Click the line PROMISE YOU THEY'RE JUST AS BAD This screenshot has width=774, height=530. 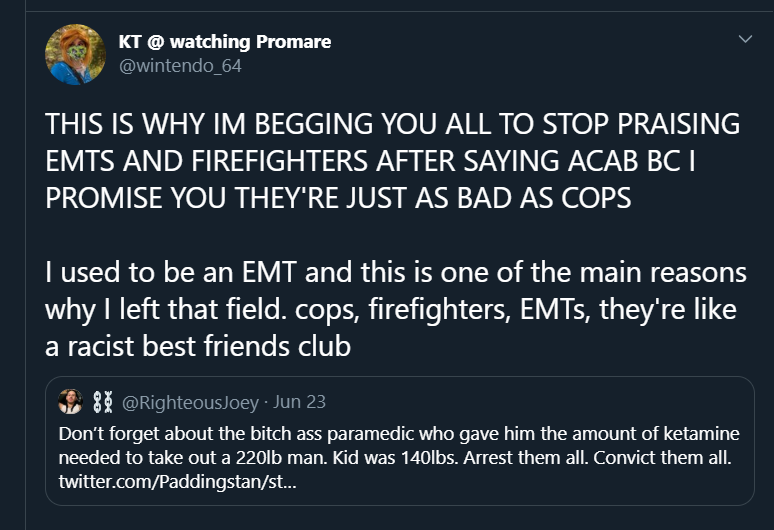click(338, 197)
